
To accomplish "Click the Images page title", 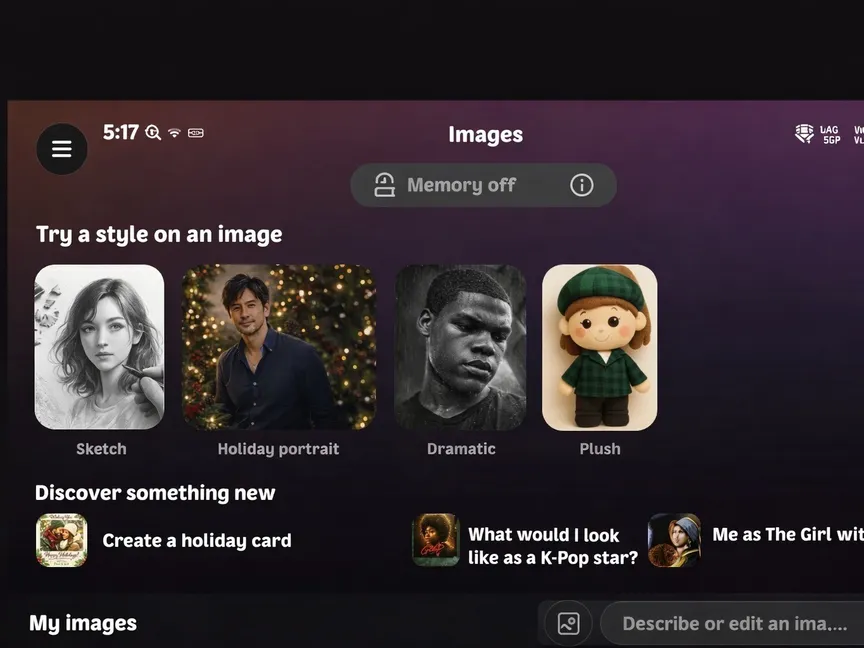I will point(485,135).
